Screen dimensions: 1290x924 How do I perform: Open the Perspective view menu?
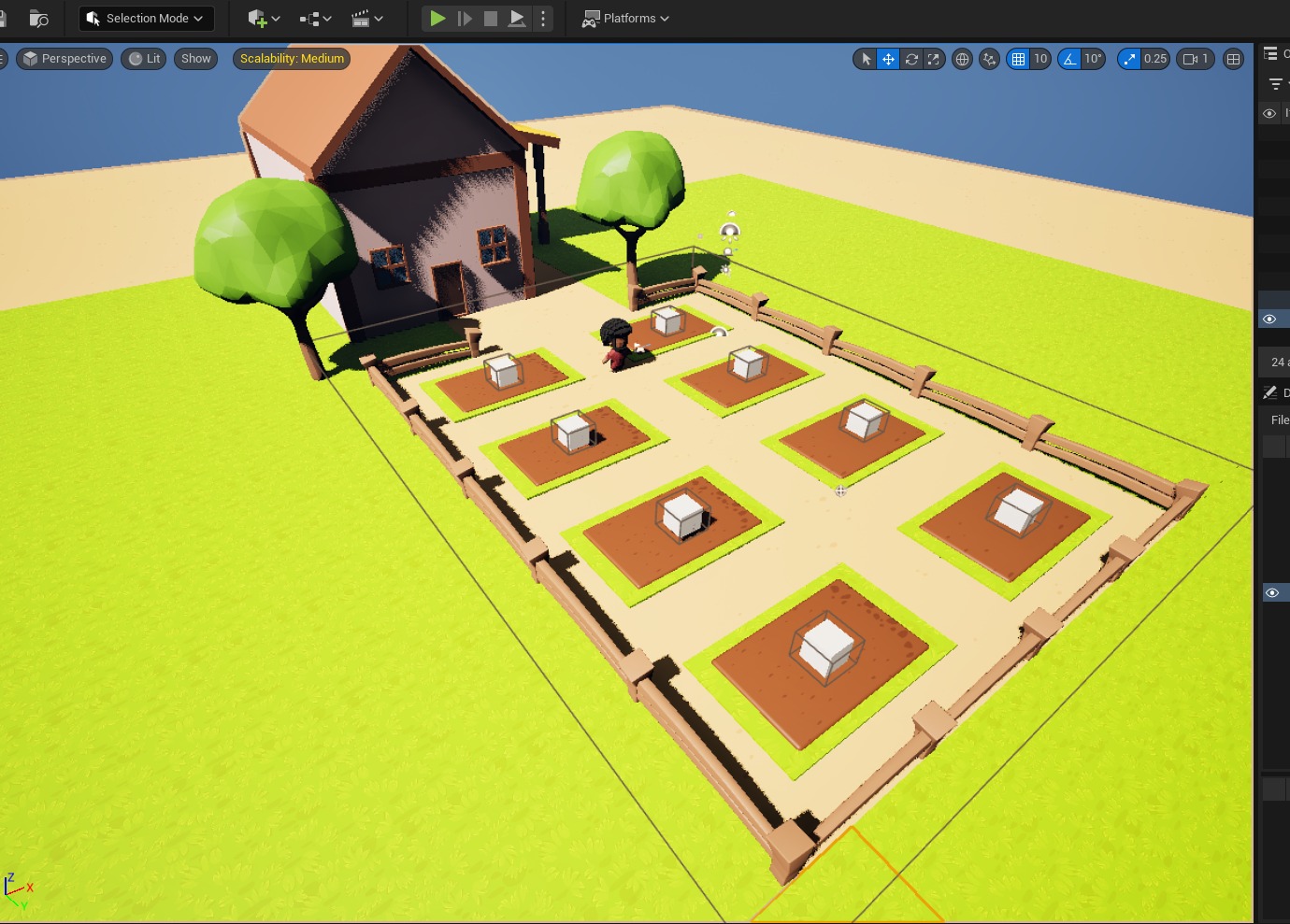64,59
